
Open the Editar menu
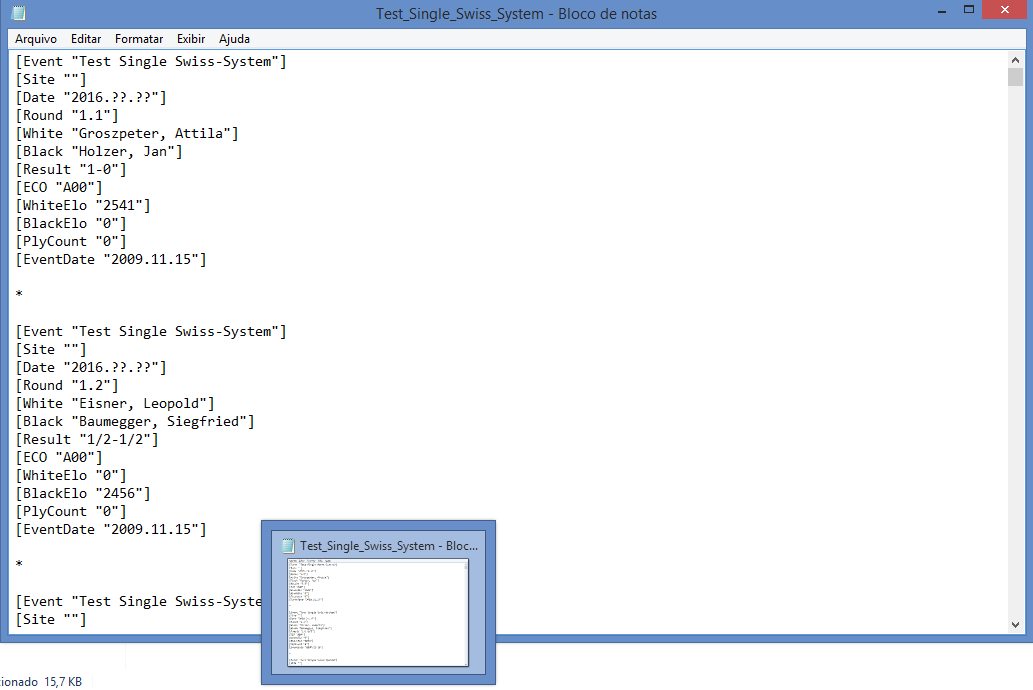pyautogui.click(x=86, y=39)
